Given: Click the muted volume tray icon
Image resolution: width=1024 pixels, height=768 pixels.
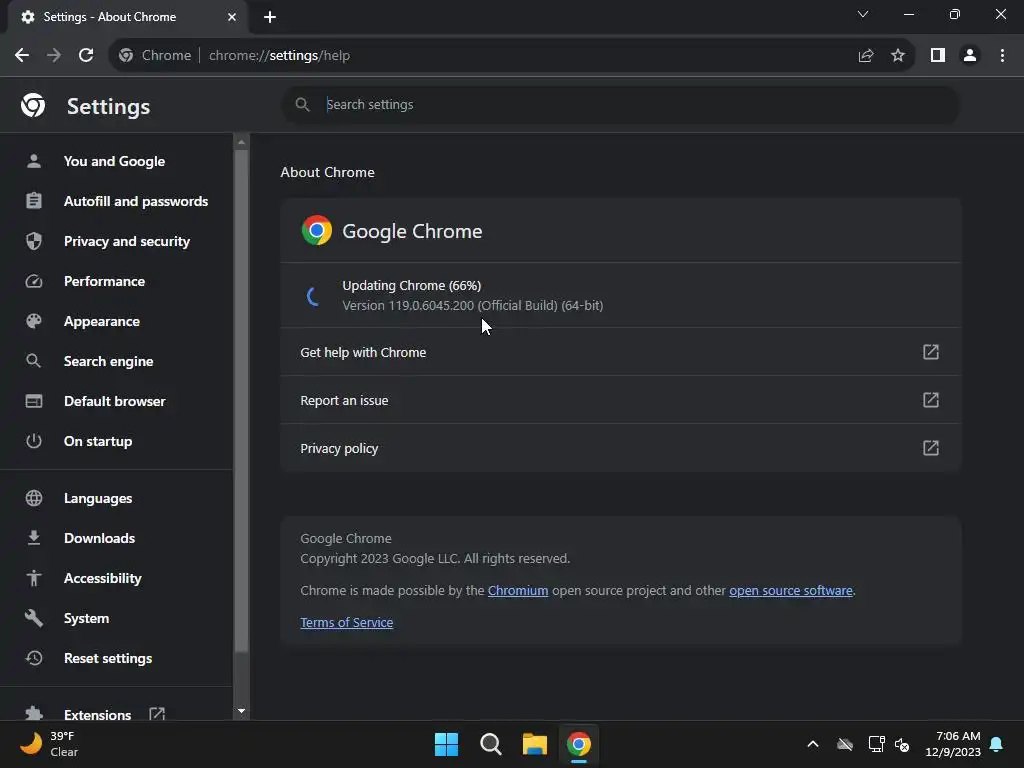Looking at the screenshot, I should 902,744.
